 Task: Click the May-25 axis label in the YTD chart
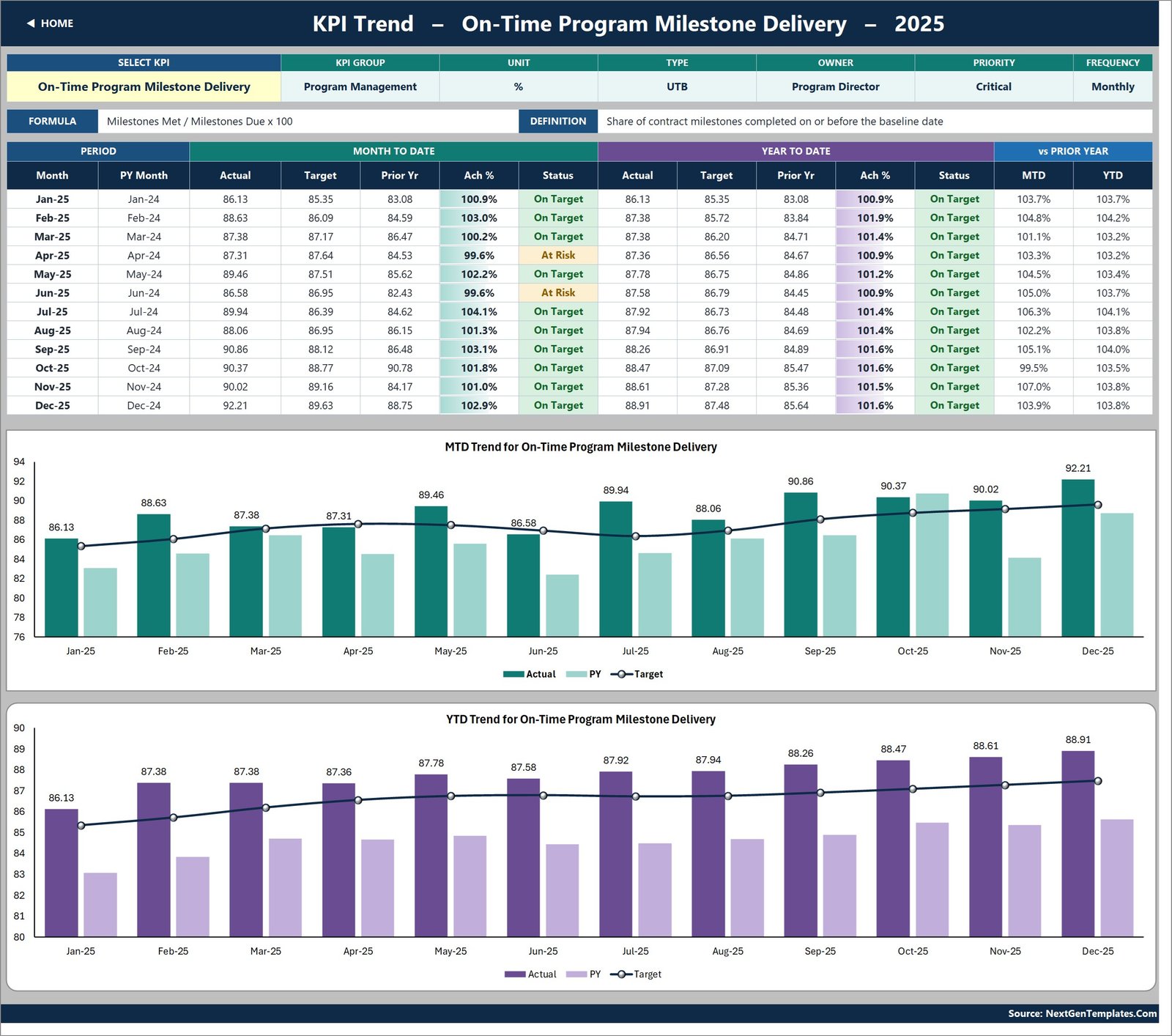450,951
